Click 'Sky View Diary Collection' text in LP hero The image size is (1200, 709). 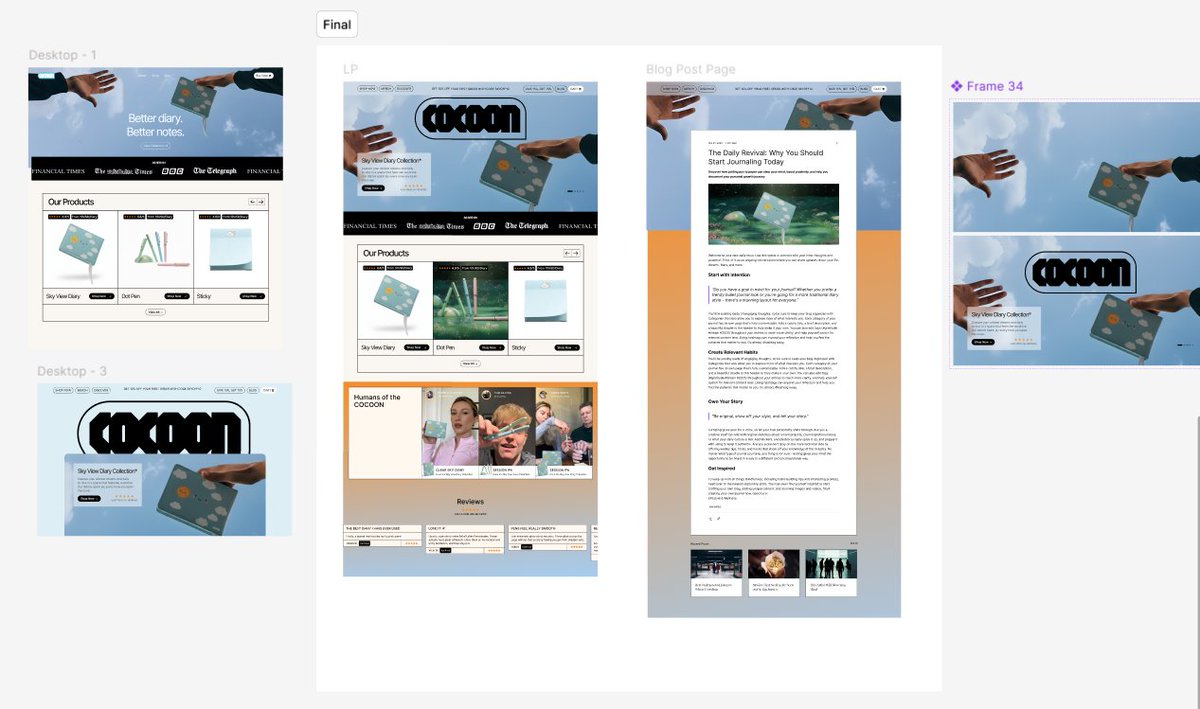392,160
